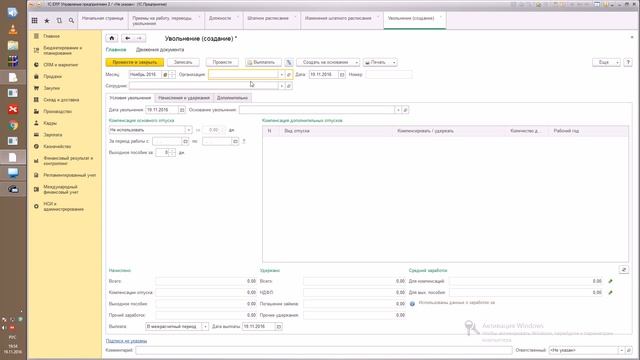Click the Провести button
The image size is (640, 360).
click(x=222, y=62)
